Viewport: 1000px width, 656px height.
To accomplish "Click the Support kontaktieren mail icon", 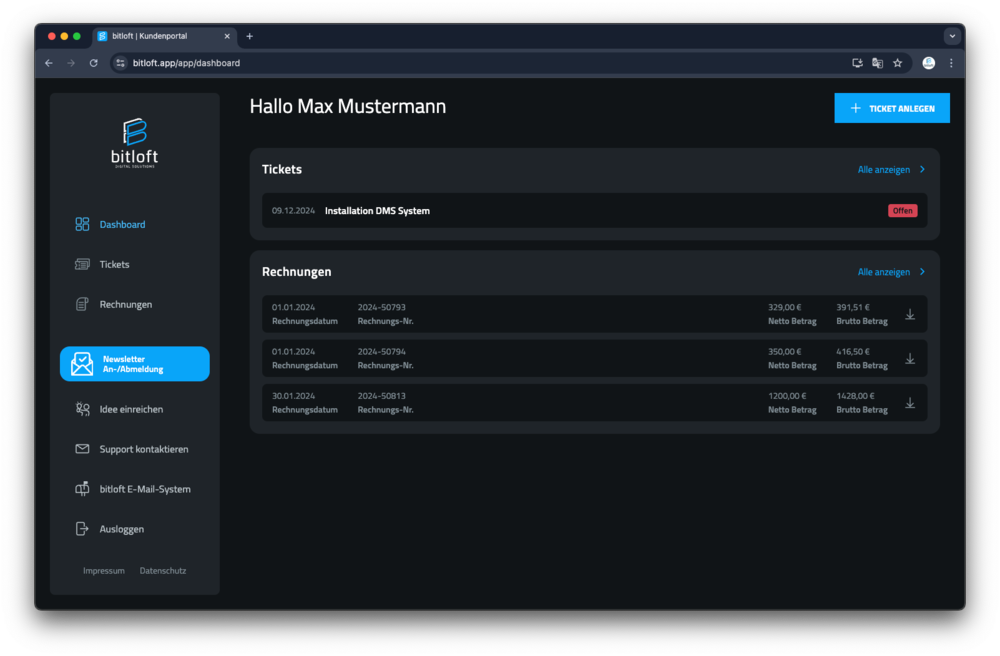I will (x=82, y=449).
